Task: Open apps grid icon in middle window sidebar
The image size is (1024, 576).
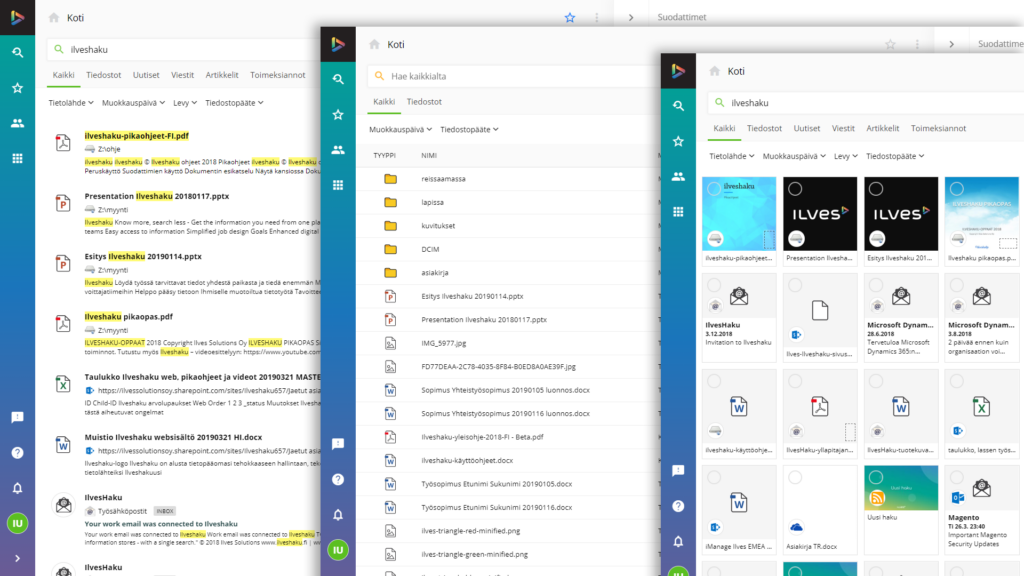Action: [x=338, y=185]
